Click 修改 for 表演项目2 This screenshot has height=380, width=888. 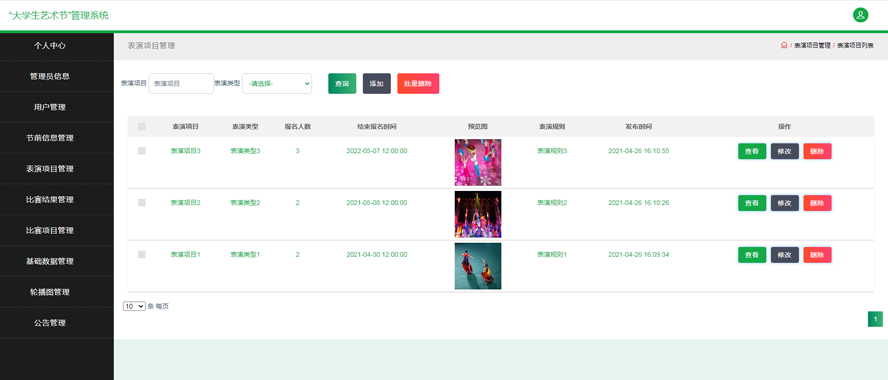[x=784, y=203]
